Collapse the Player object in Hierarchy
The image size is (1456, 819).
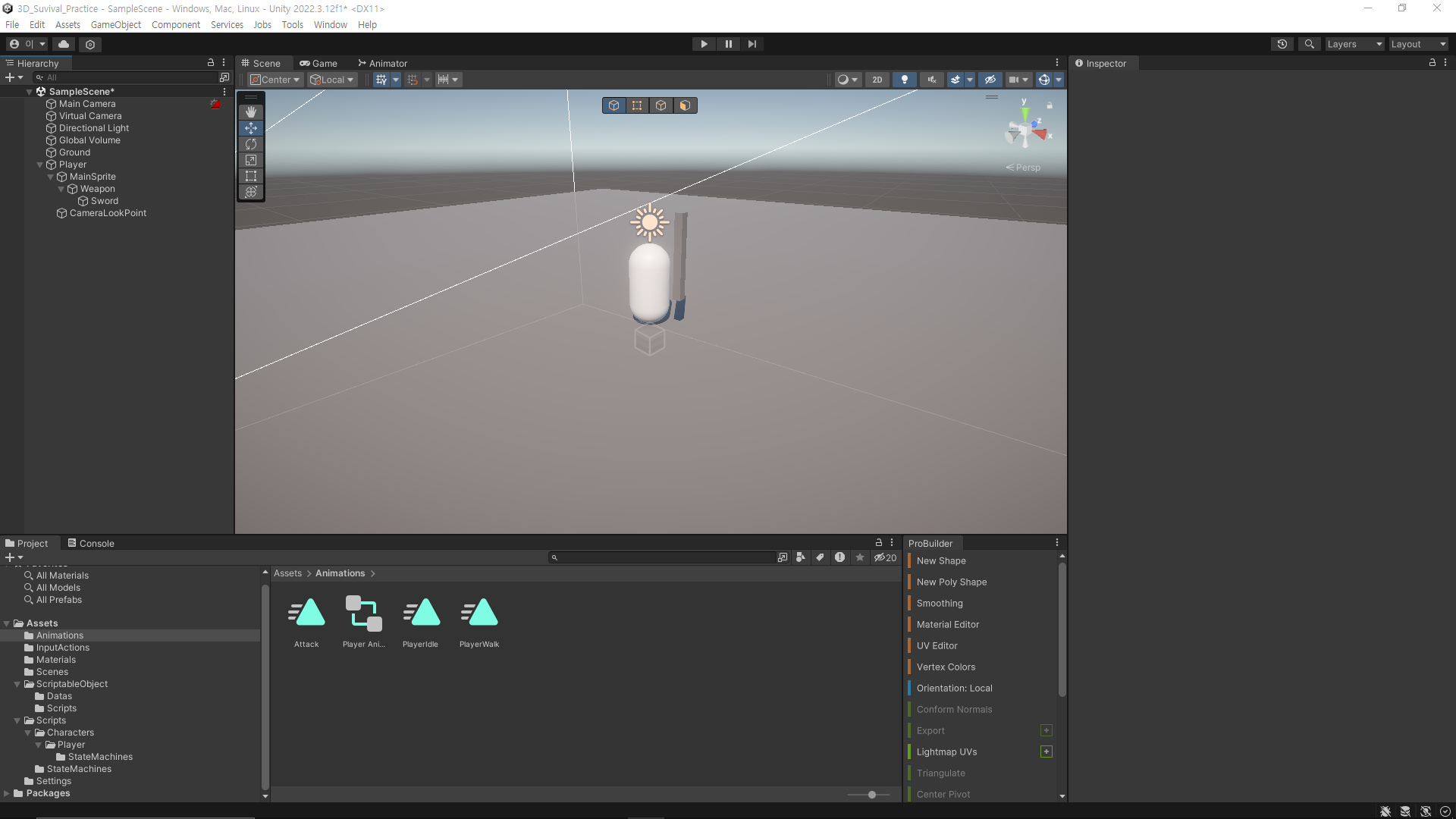pyautogui.click(x=40, y=165)
